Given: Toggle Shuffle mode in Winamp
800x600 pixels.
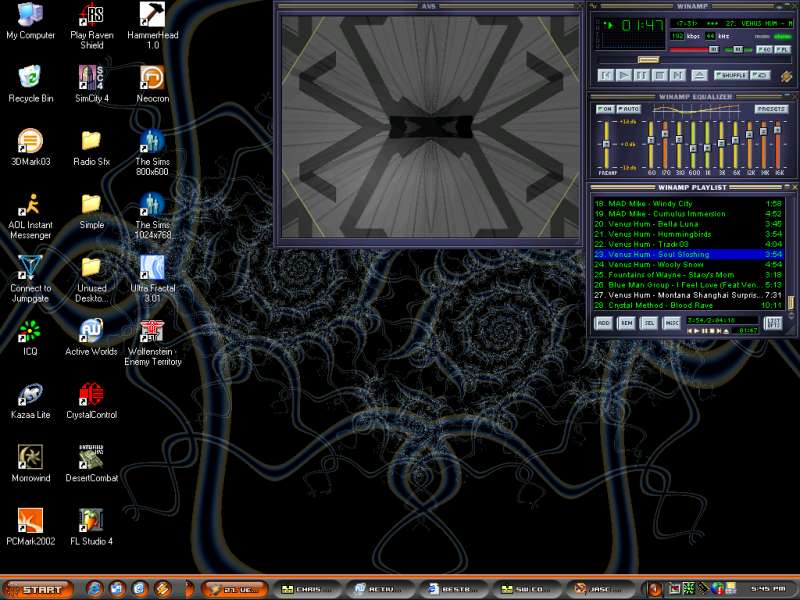Looking at the screenshot, I should click(732, 75).
